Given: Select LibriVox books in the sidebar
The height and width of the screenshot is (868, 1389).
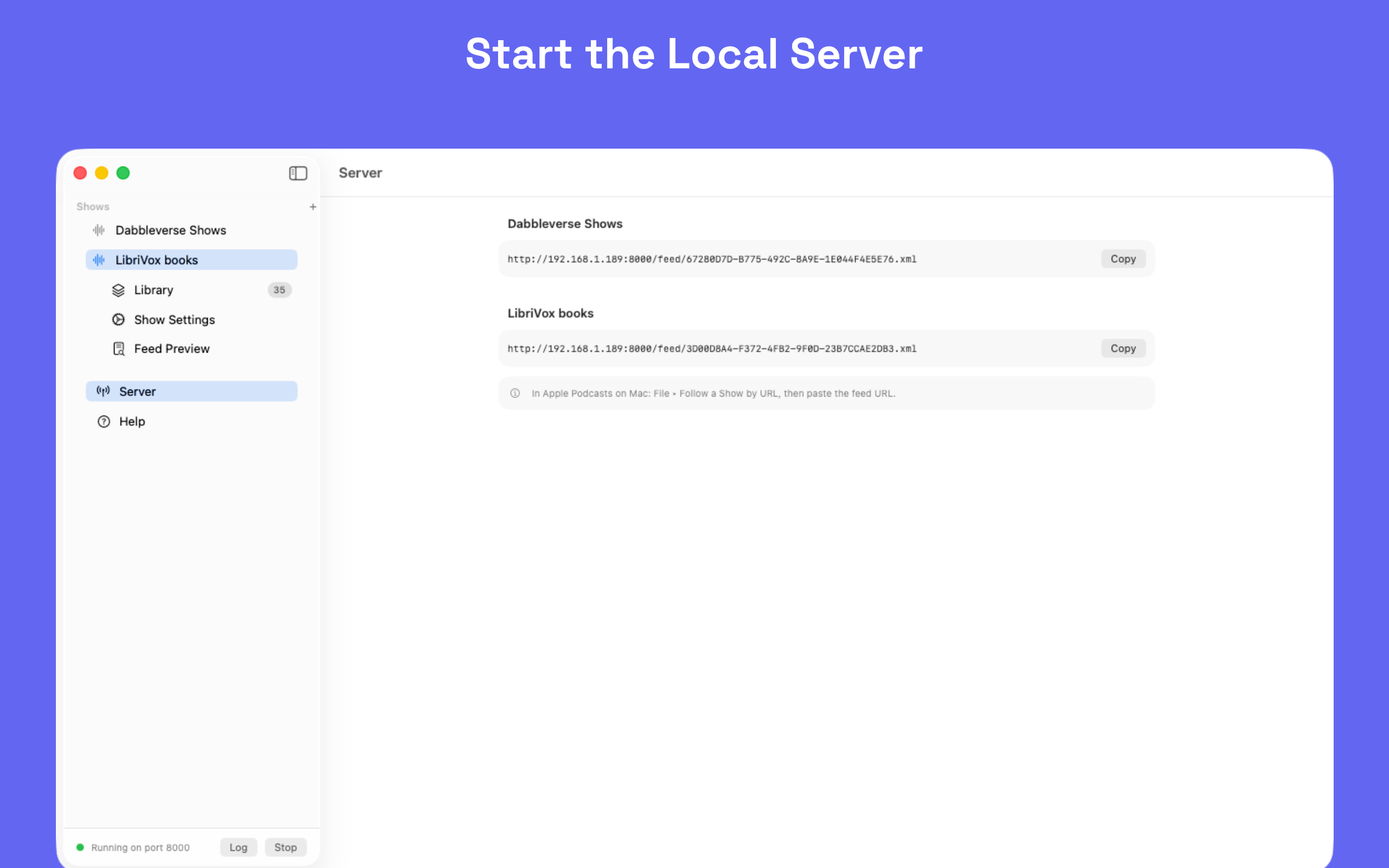Looking at the screenshot, I should pos(192,260).
